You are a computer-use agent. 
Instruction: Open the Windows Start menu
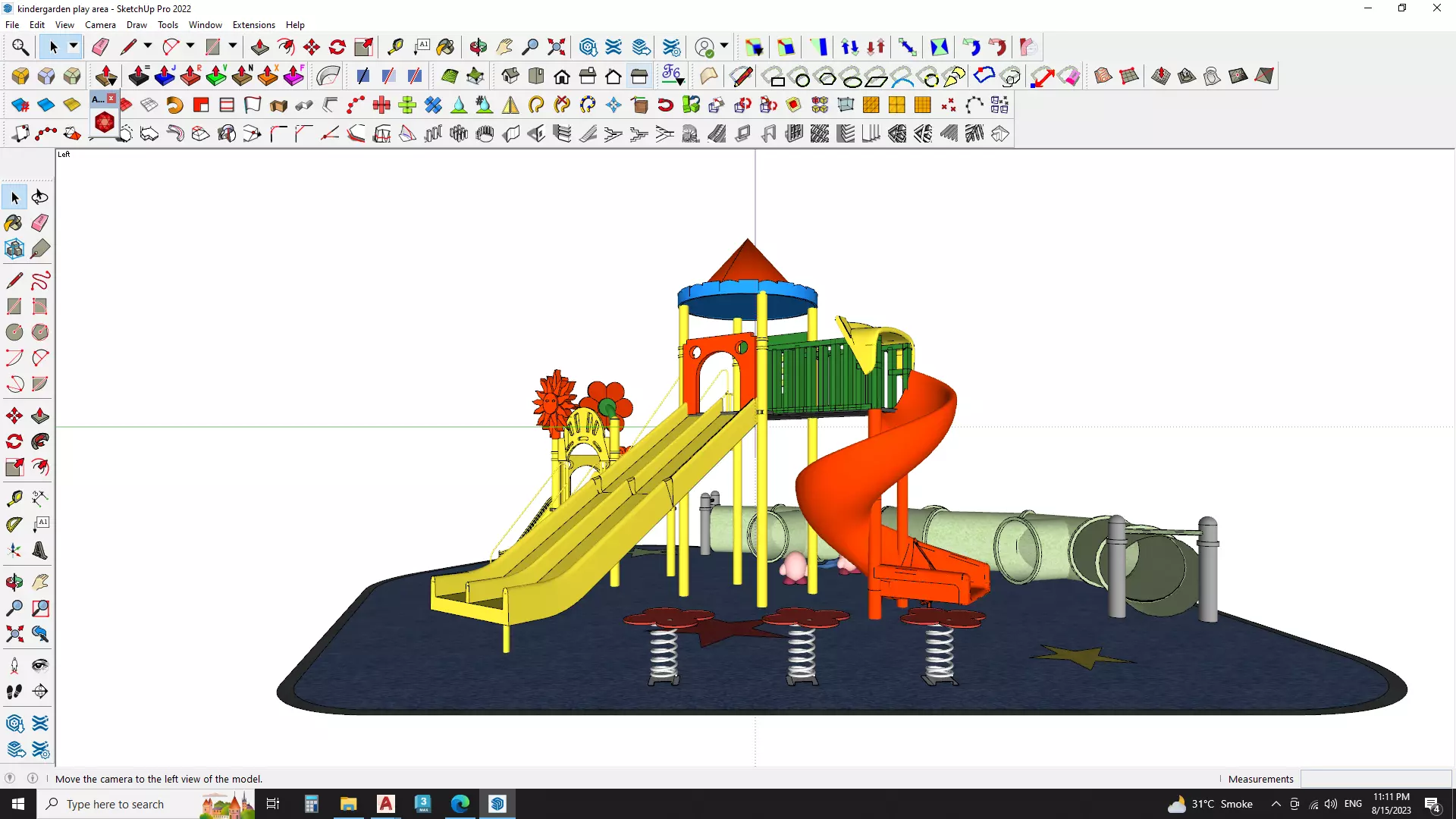18,804
